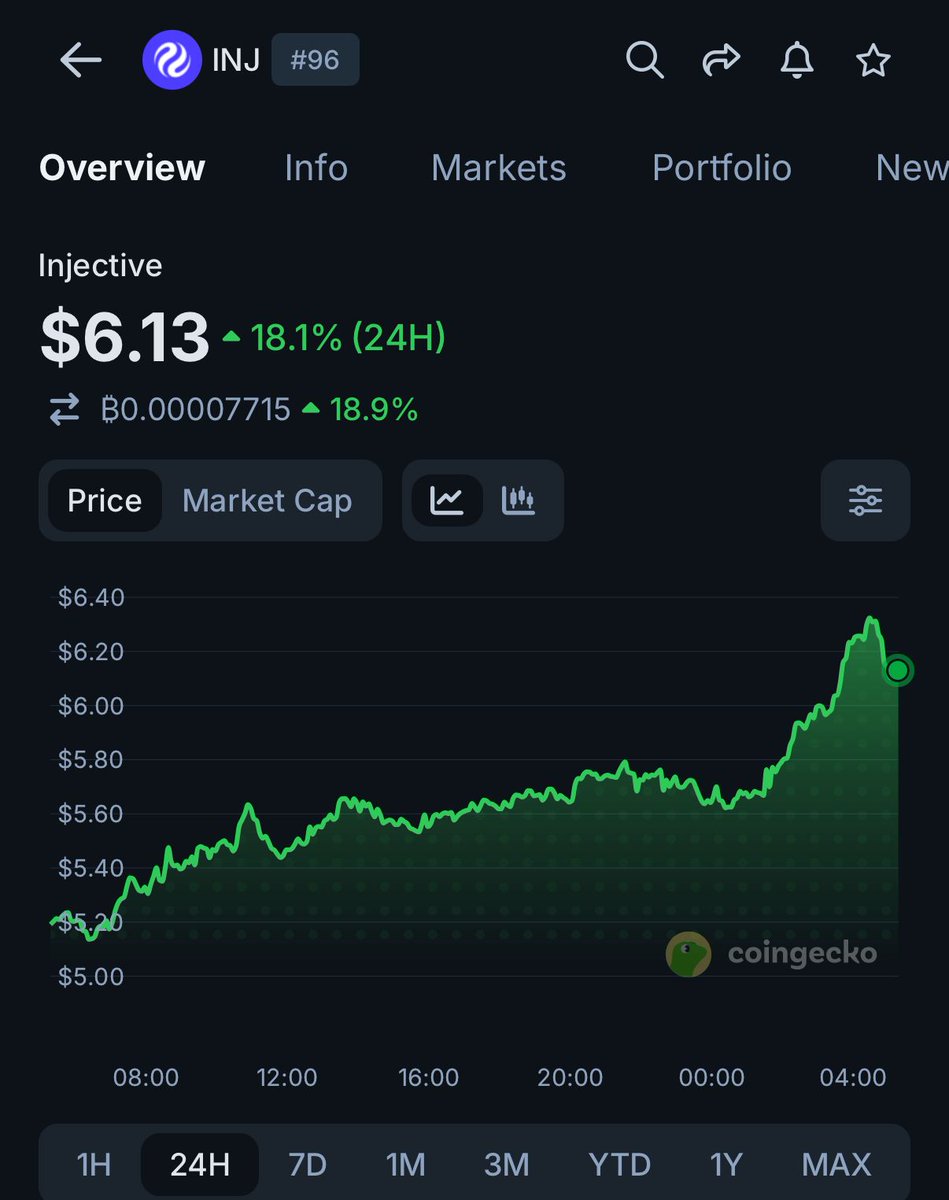Choose the 1M time range

(x=405, y=1164)
